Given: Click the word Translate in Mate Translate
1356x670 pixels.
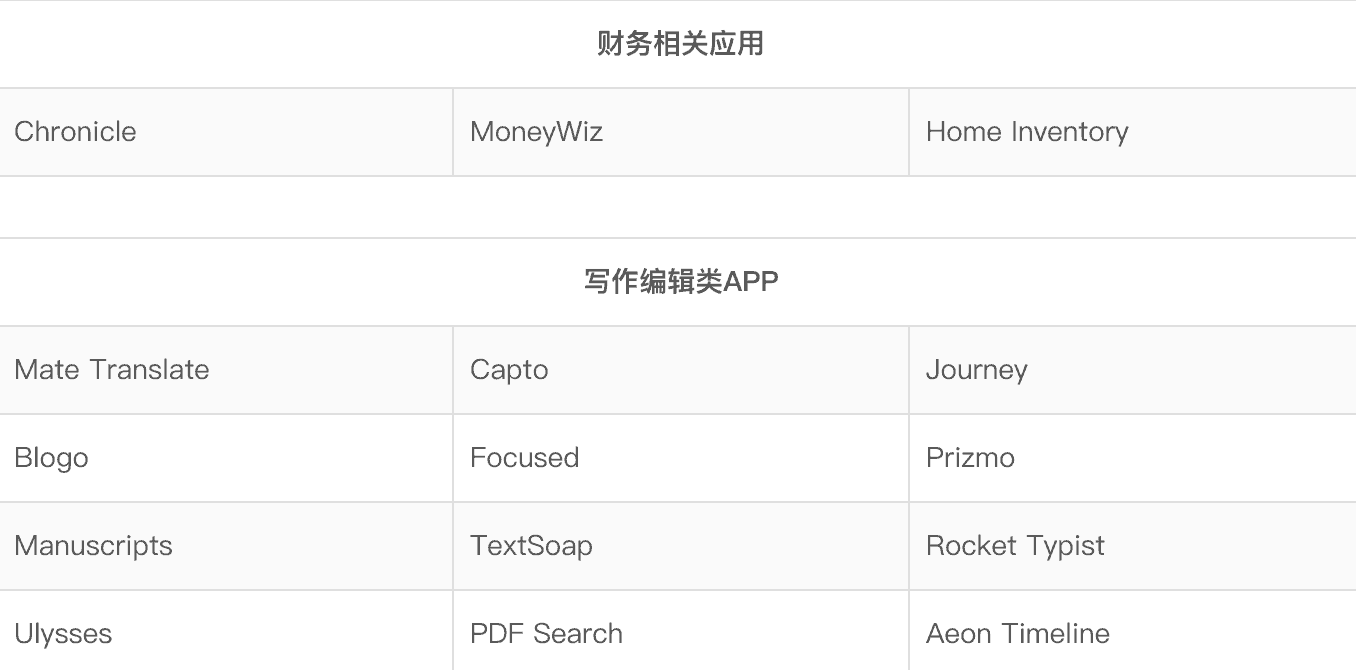Looking at the screenshot, I should tap(149, 370).
